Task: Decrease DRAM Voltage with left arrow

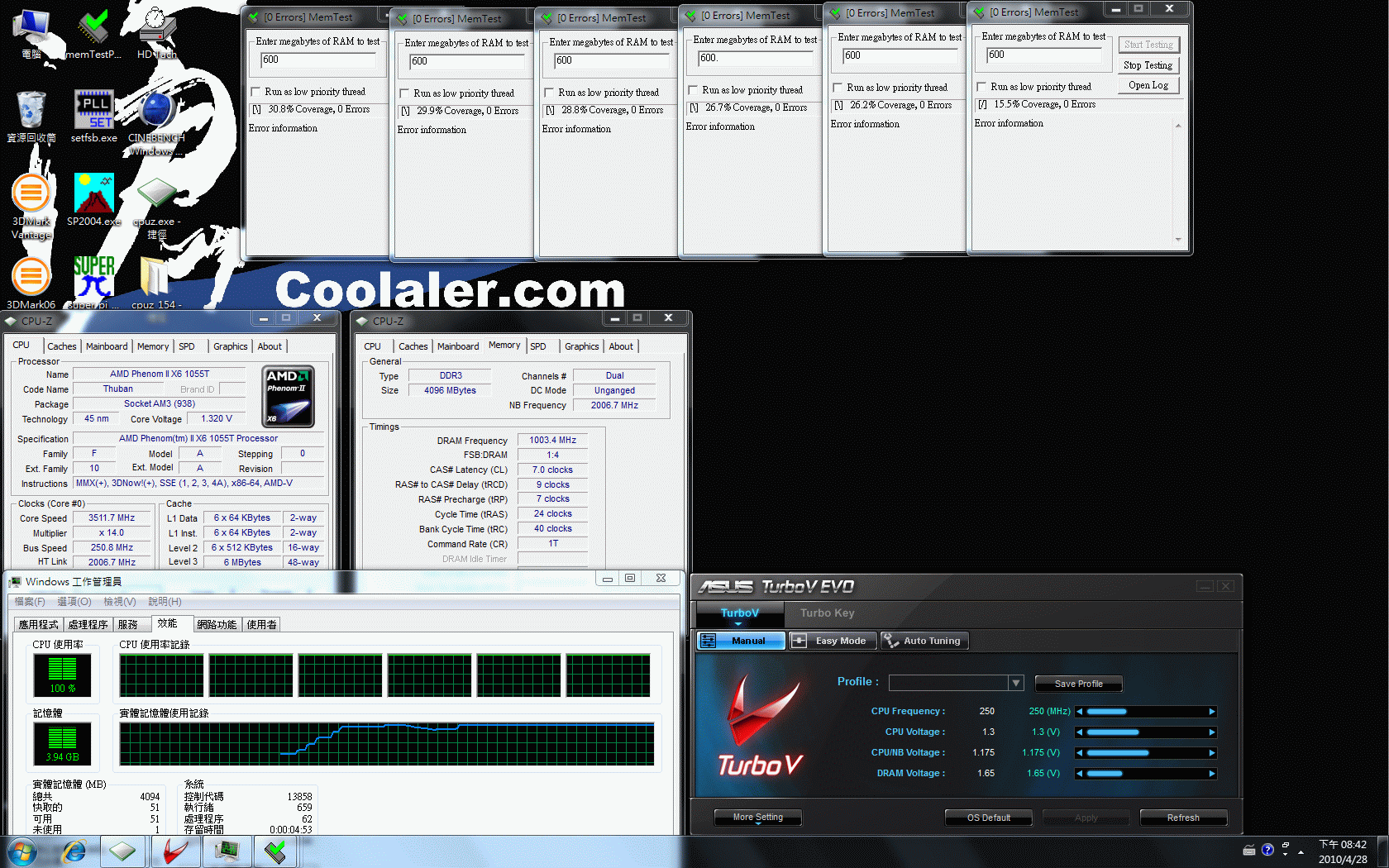Action: [x=1079, y=774]
